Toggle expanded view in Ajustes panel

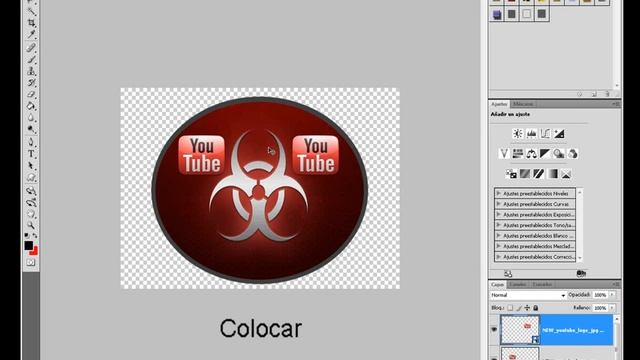(x=508, y=273)
